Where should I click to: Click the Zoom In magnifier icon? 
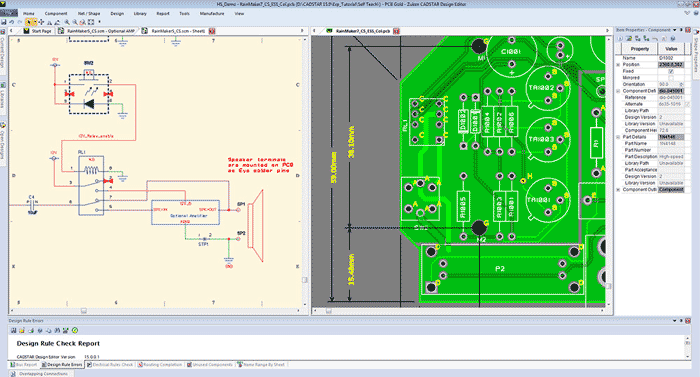[x=67, y=22]
